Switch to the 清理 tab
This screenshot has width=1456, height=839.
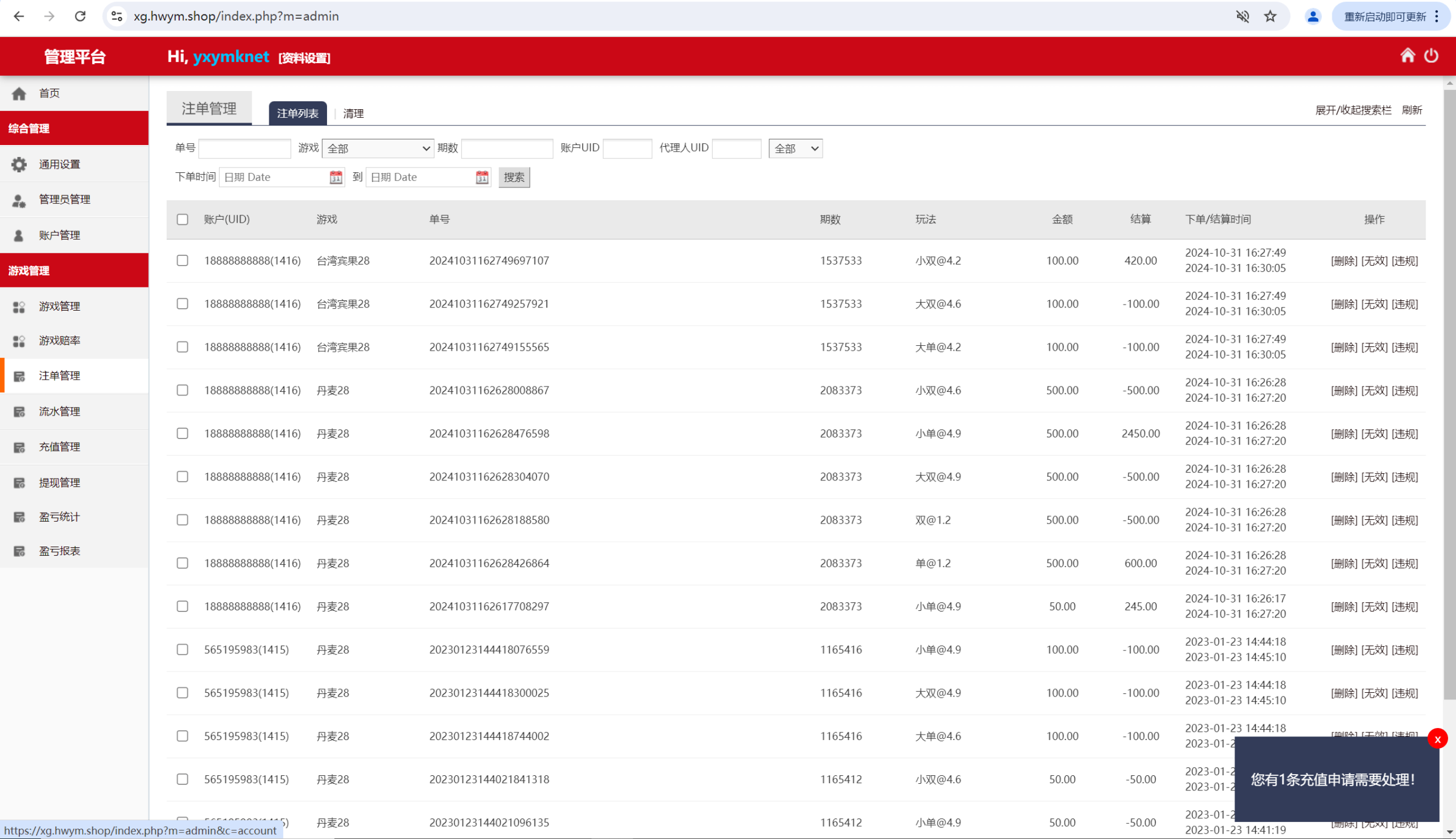click(x=353, y=113)
